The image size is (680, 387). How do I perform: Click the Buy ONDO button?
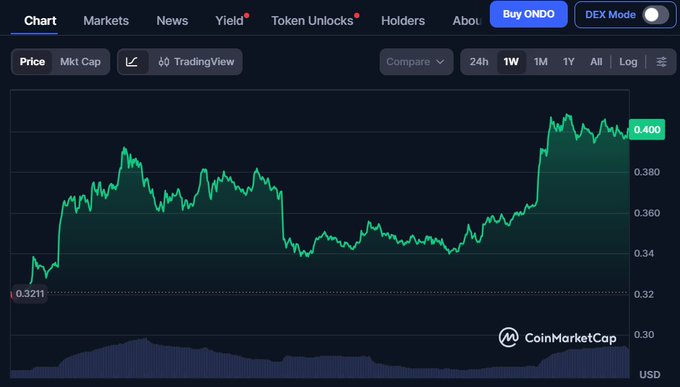click(529, 14)
